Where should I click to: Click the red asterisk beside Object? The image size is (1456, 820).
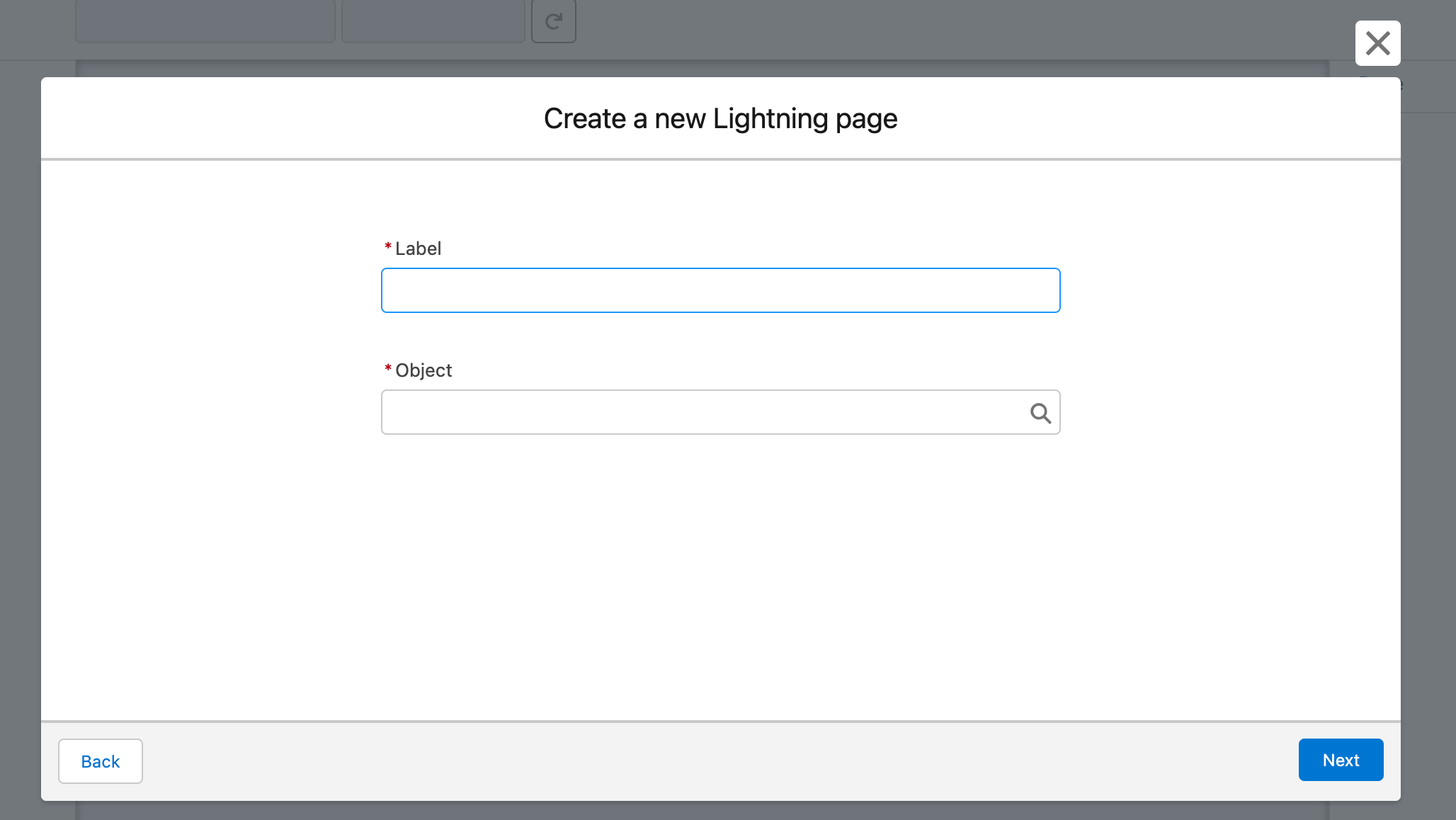coord(388,368)
